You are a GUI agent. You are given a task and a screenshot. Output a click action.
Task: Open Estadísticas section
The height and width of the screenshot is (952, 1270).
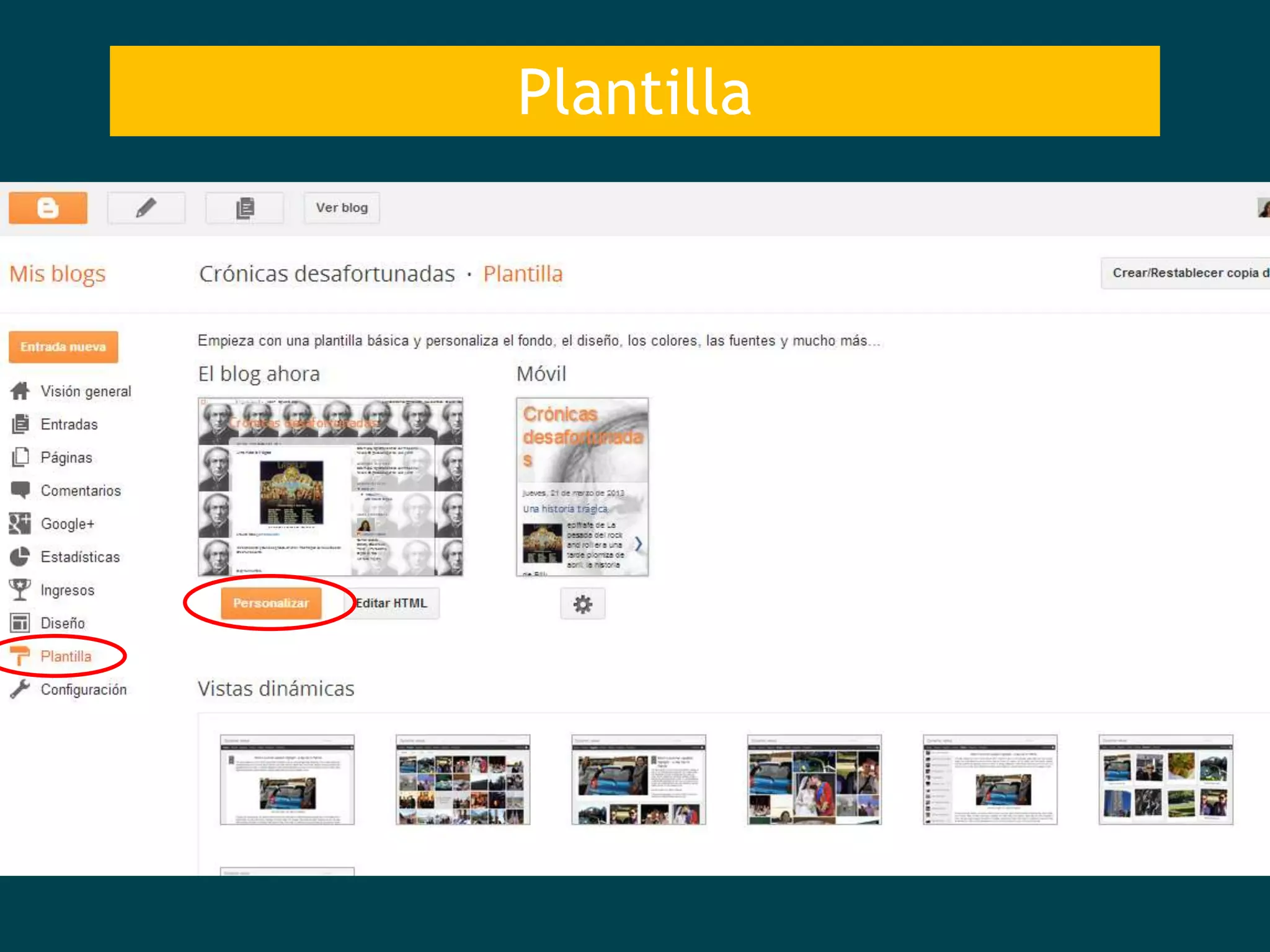click(80, 557)
